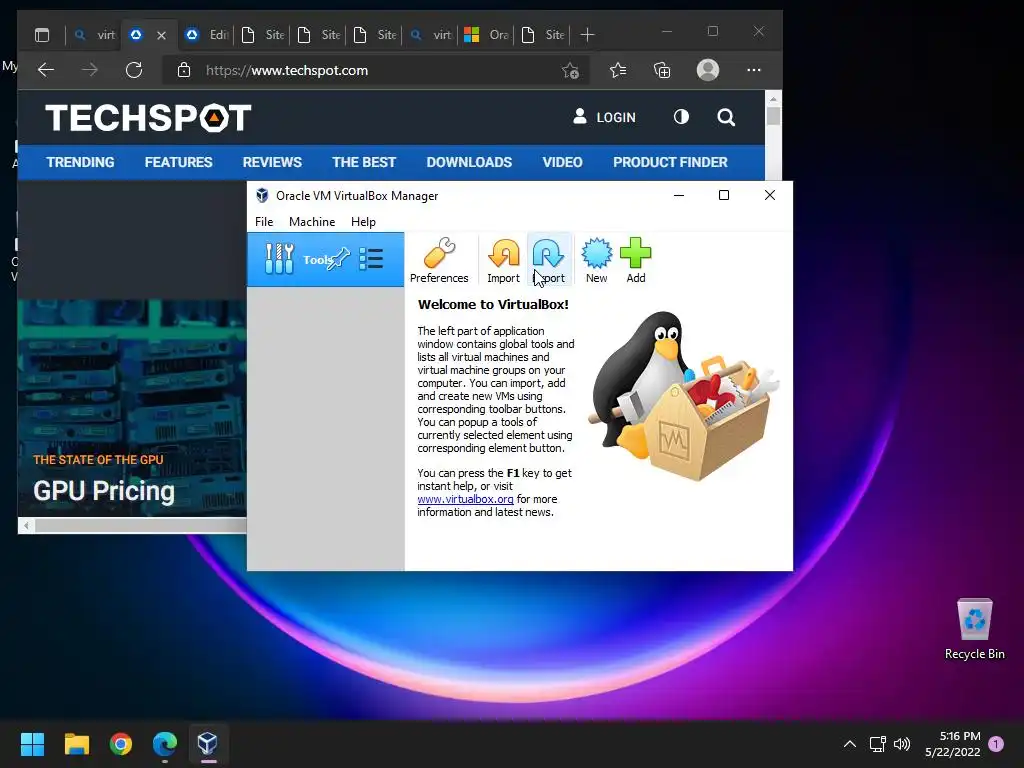Screen dimensions: 1024x768
Task: Select the Tools entry in VirtualBox sidebar
Action: coord(325,259)
